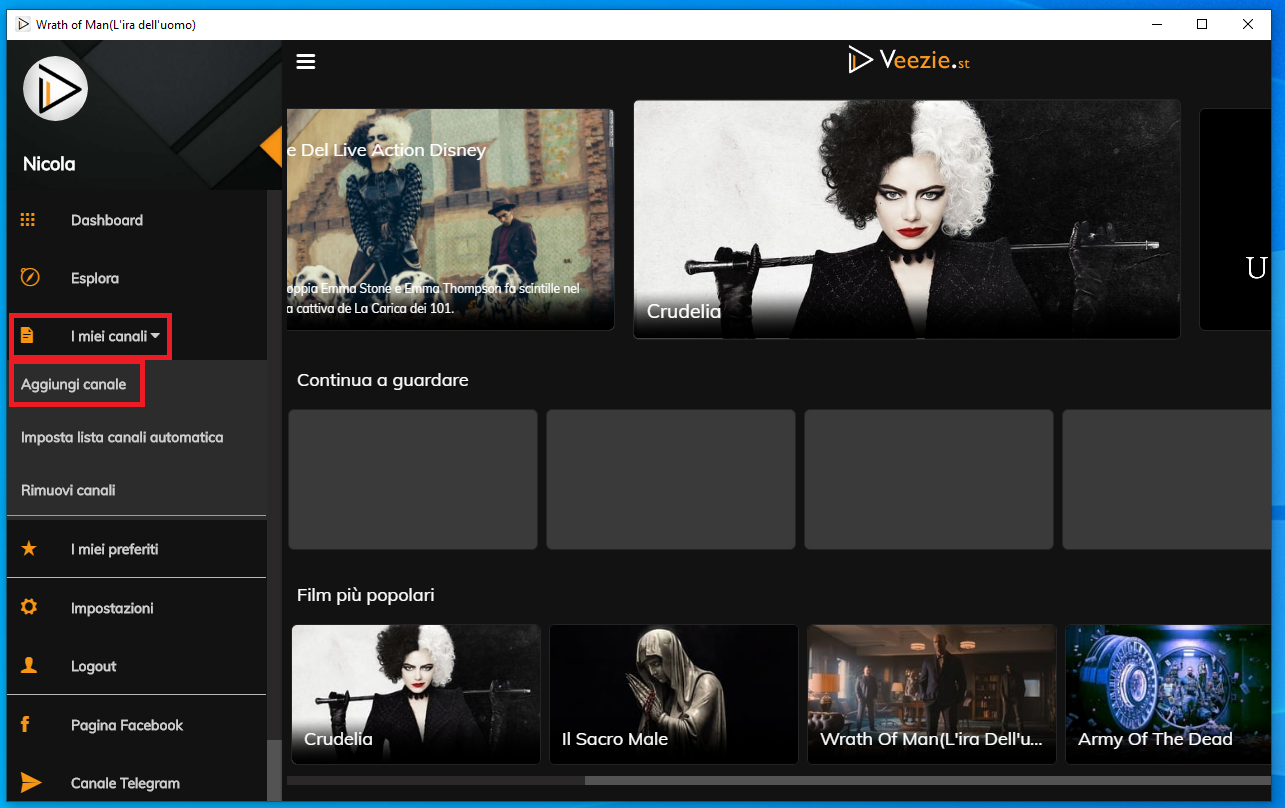Open Crudelia in Film più popolari
Image resolution: width=1285 pixels, height=808 pixels.
pos(416,694)
